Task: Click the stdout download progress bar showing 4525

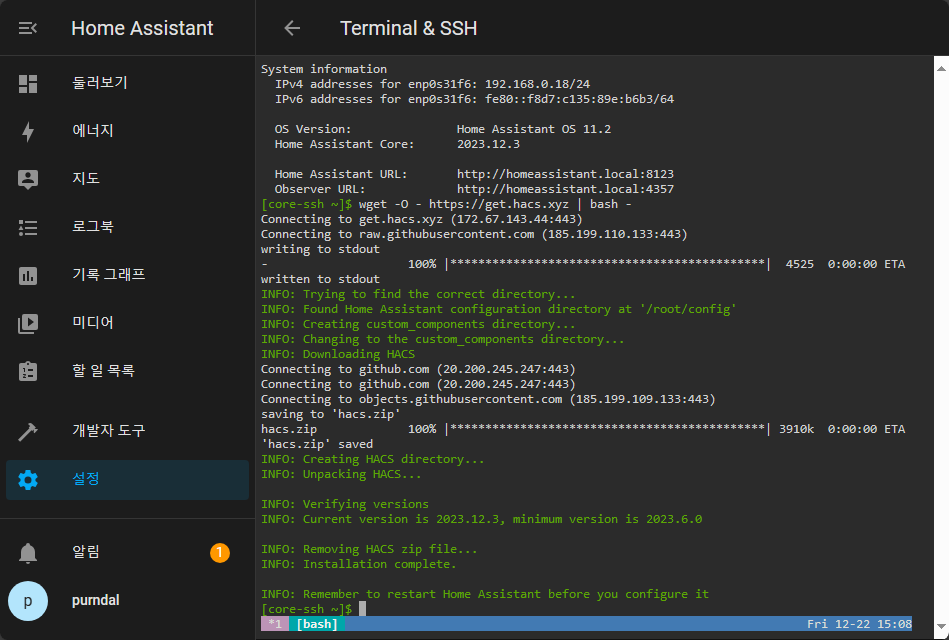Action: [608, 264]
